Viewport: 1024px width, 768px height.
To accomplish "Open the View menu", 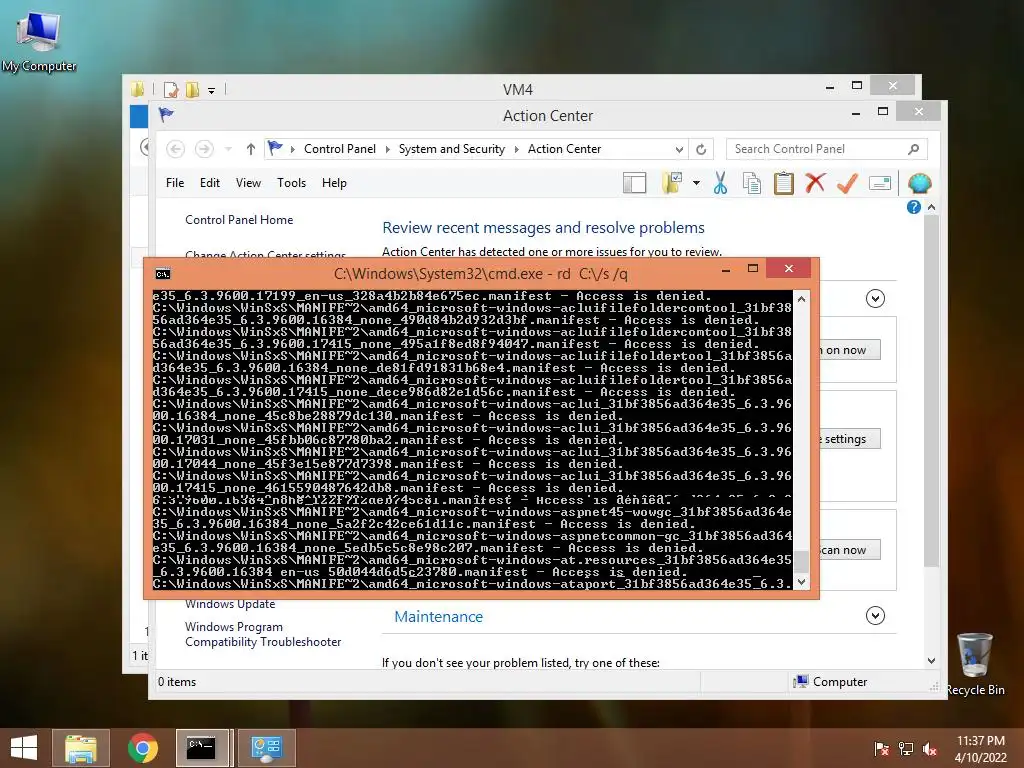I will click(248, 183).
